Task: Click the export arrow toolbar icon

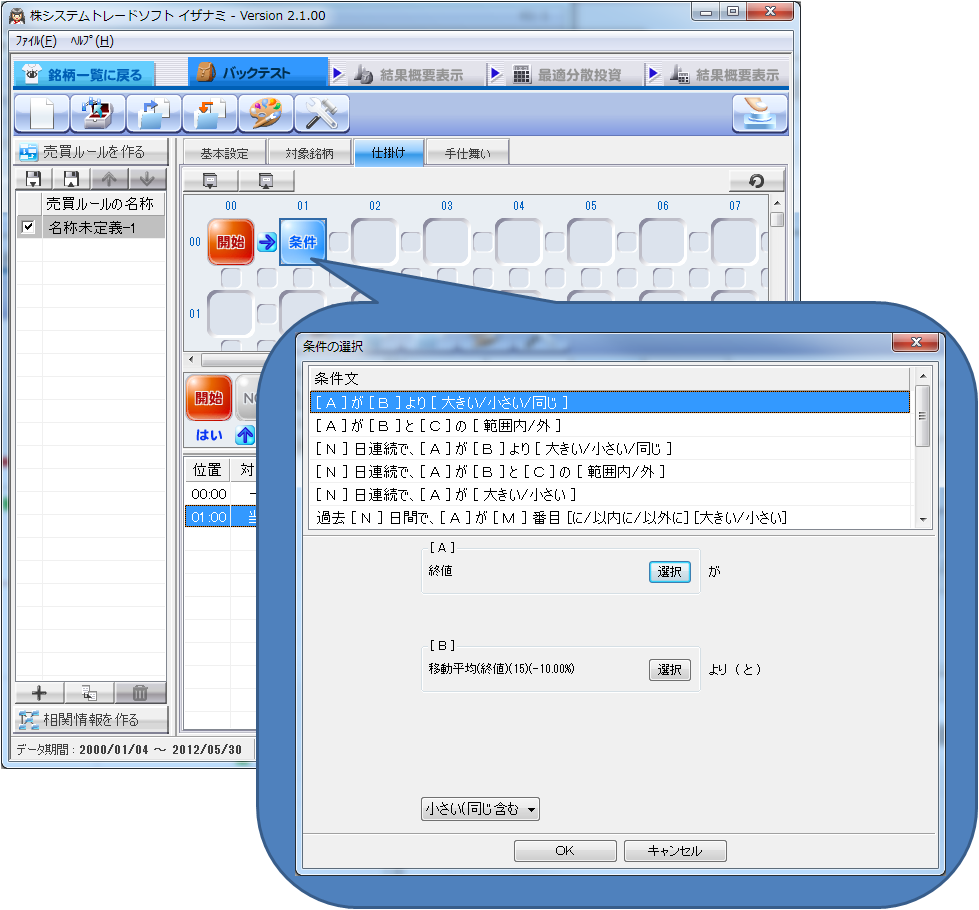Action: [154, 114]
